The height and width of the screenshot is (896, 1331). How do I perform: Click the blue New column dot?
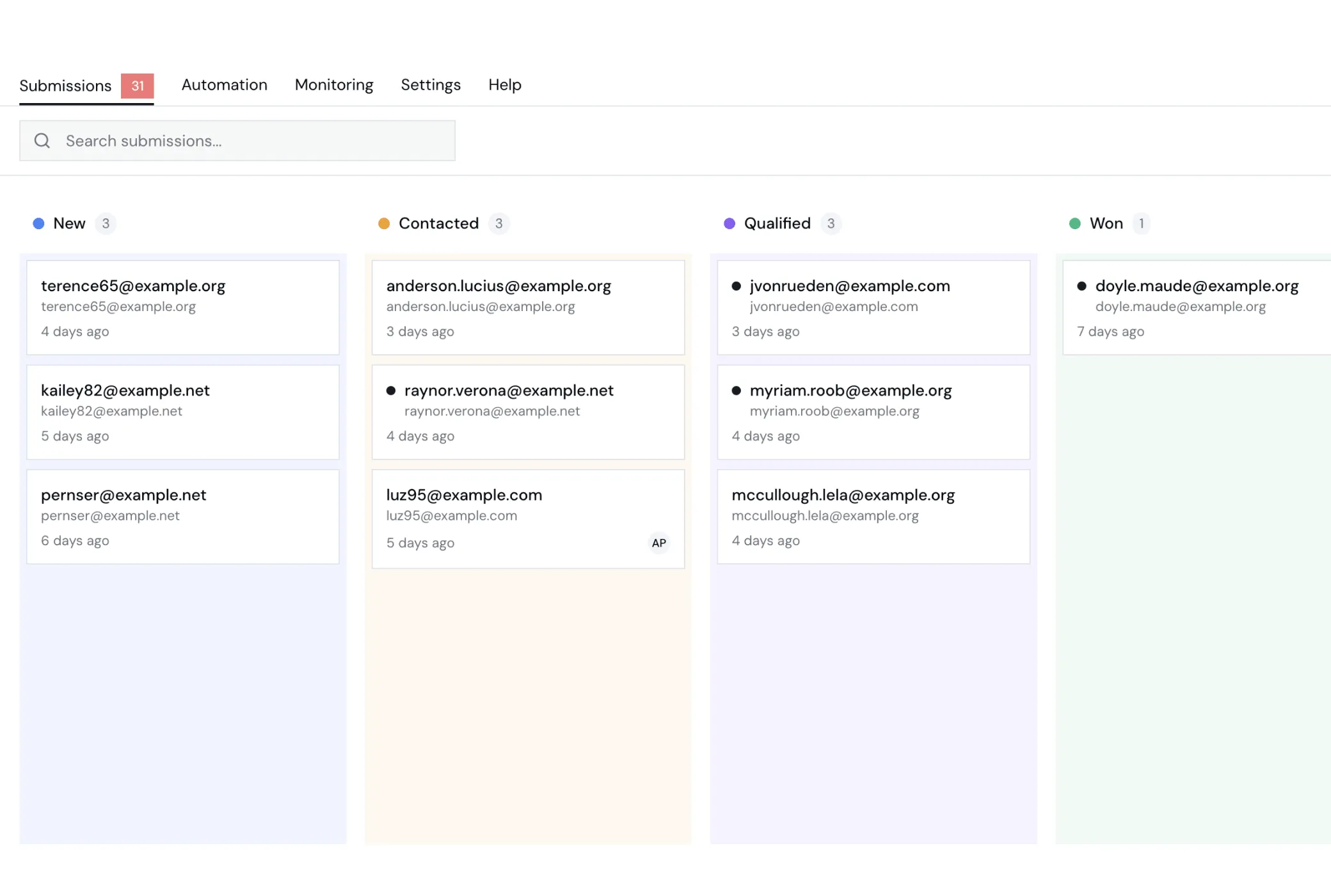[38, 223]
